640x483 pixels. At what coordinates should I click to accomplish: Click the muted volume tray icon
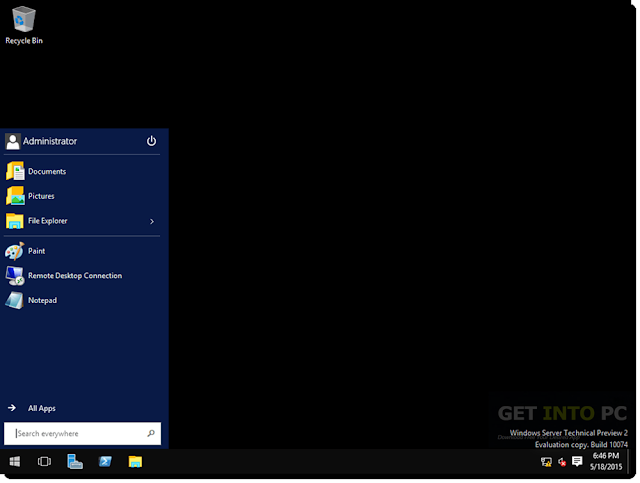click(x=562, y=462)
